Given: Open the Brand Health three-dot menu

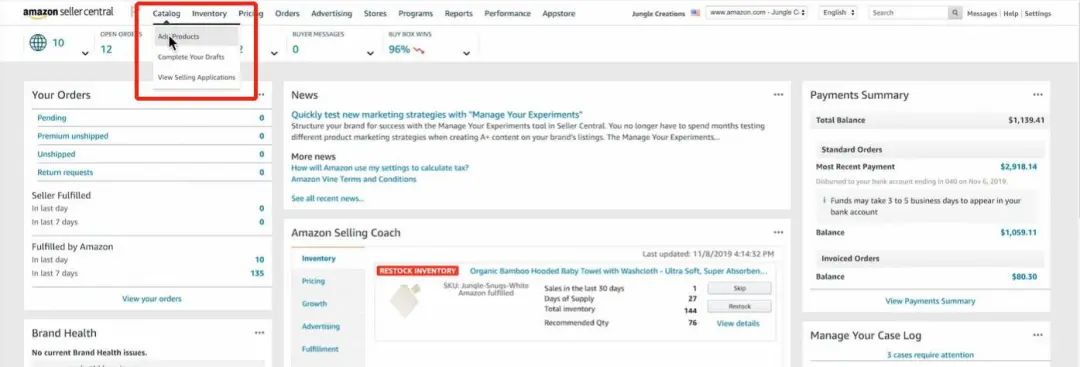Looking at the screenshot, I should click(259, 333).
